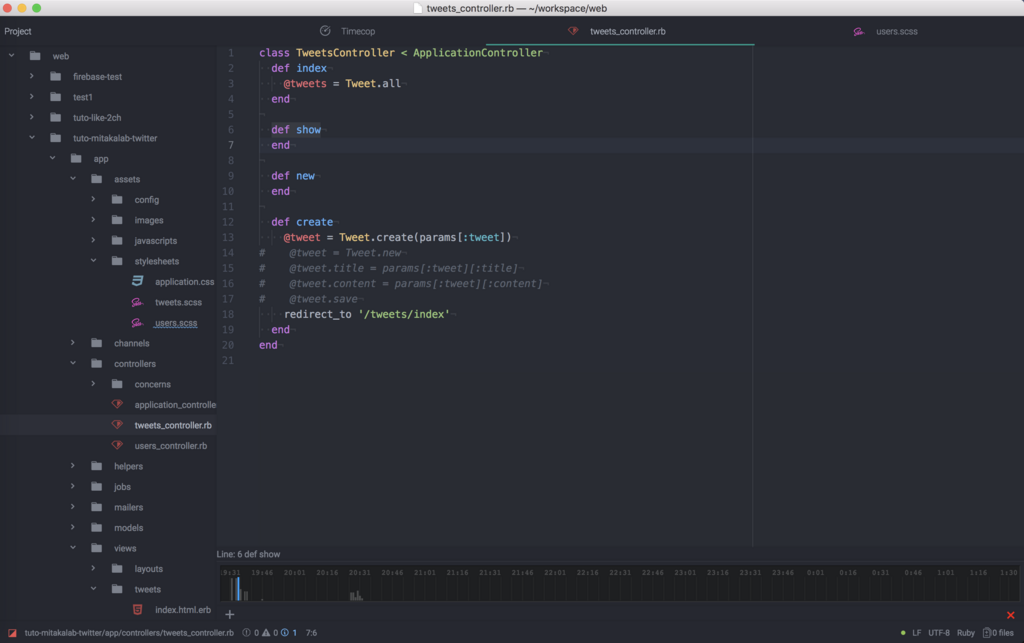Click the Ruby grammar selector
Viewport: 1024px width, 643px height.
965,633
